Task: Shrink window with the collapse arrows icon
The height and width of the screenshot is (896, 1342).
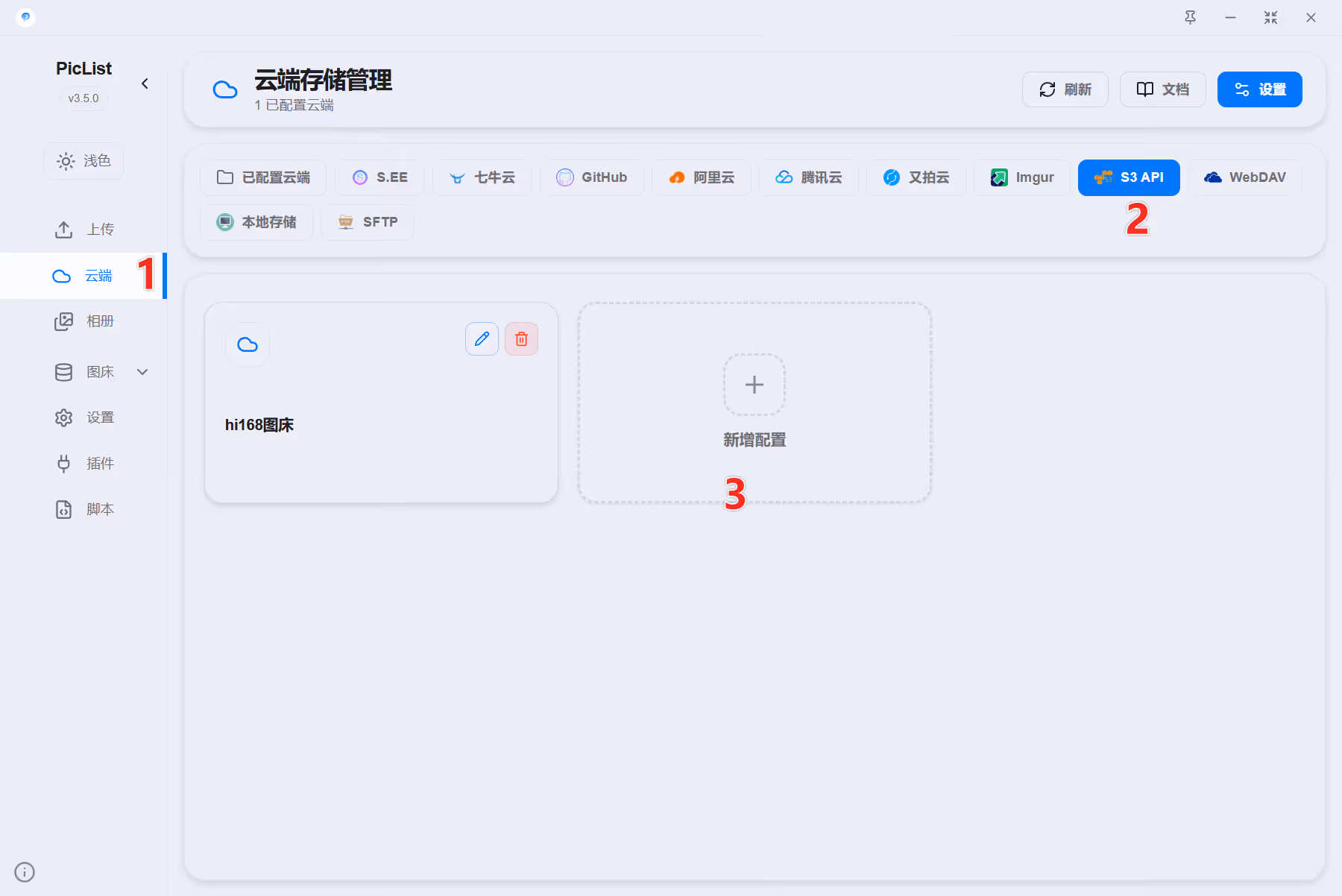Action: pyautogui.click(x=1271, y=17)
